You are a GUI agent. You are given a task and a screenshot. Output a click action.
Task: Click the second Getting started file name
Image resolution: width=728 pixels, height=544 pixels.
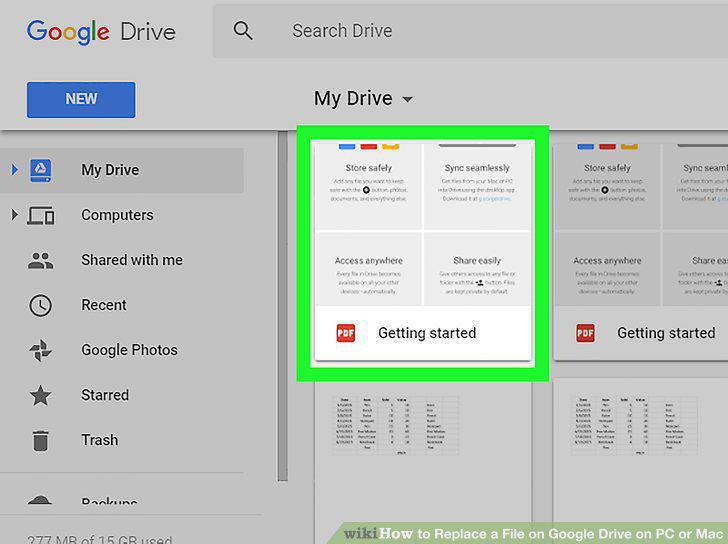[666, 333]
